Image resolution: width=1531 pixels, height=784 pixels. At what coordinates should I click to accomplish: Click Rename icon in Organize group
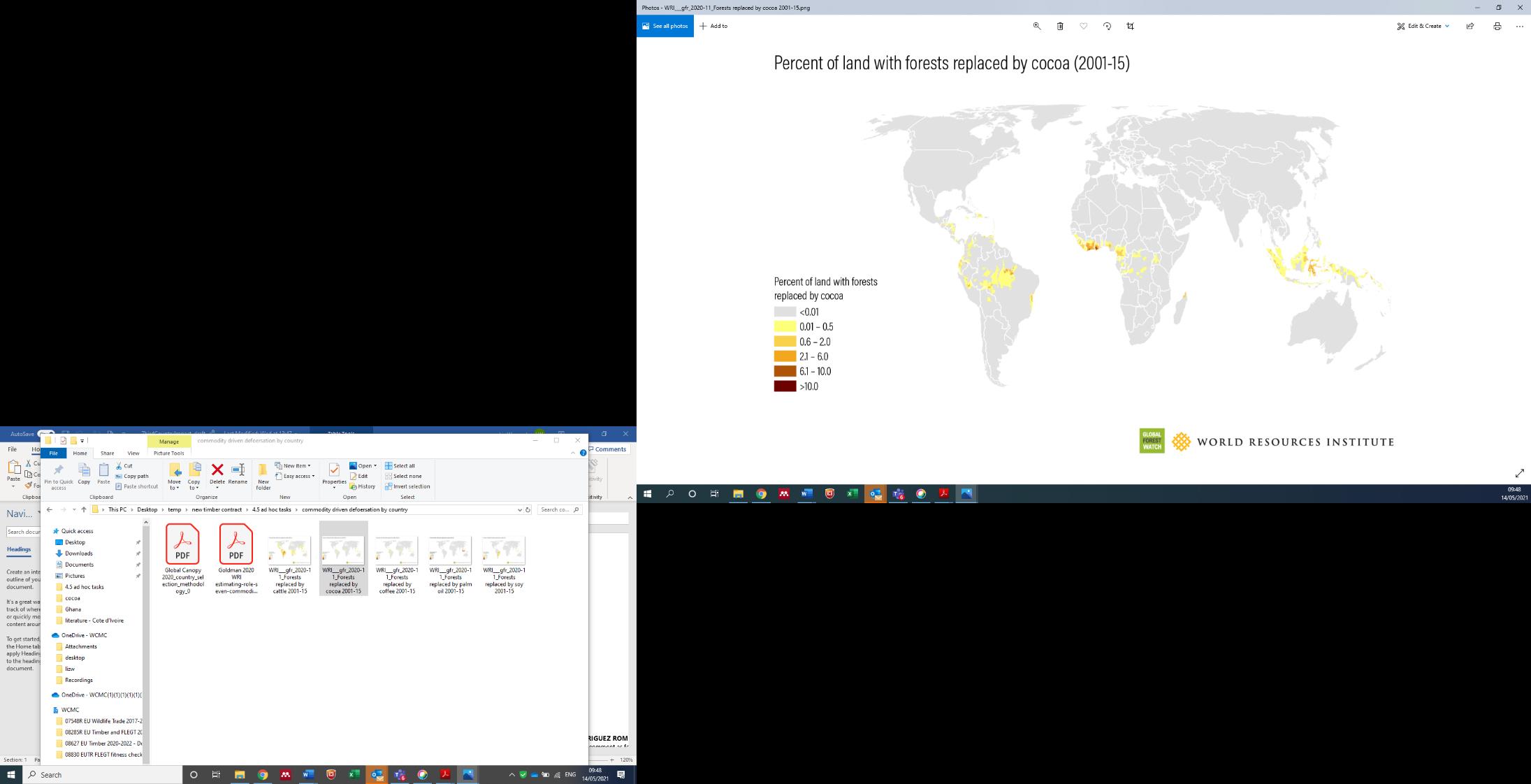238,472
